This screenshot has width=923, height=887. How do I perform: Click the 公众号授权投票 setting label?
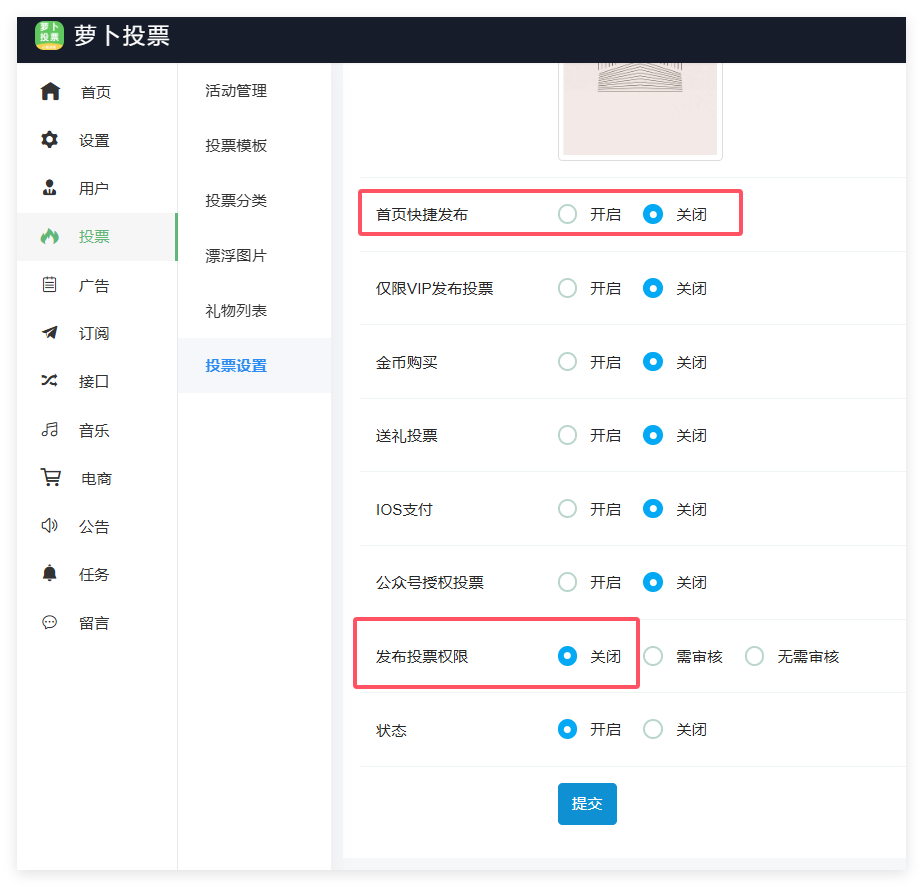[430, 583]
